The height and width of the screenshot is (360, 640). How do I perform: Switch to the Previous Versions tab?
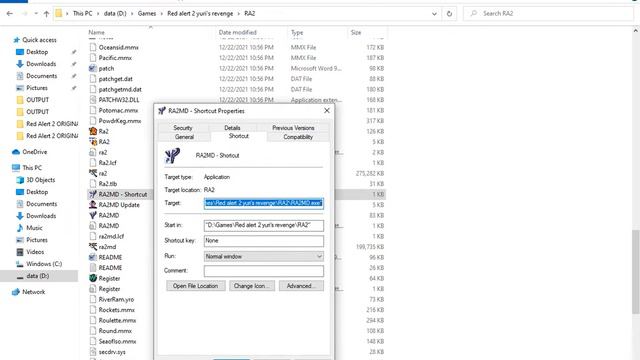pyautogui.click(x=293, y=128)
